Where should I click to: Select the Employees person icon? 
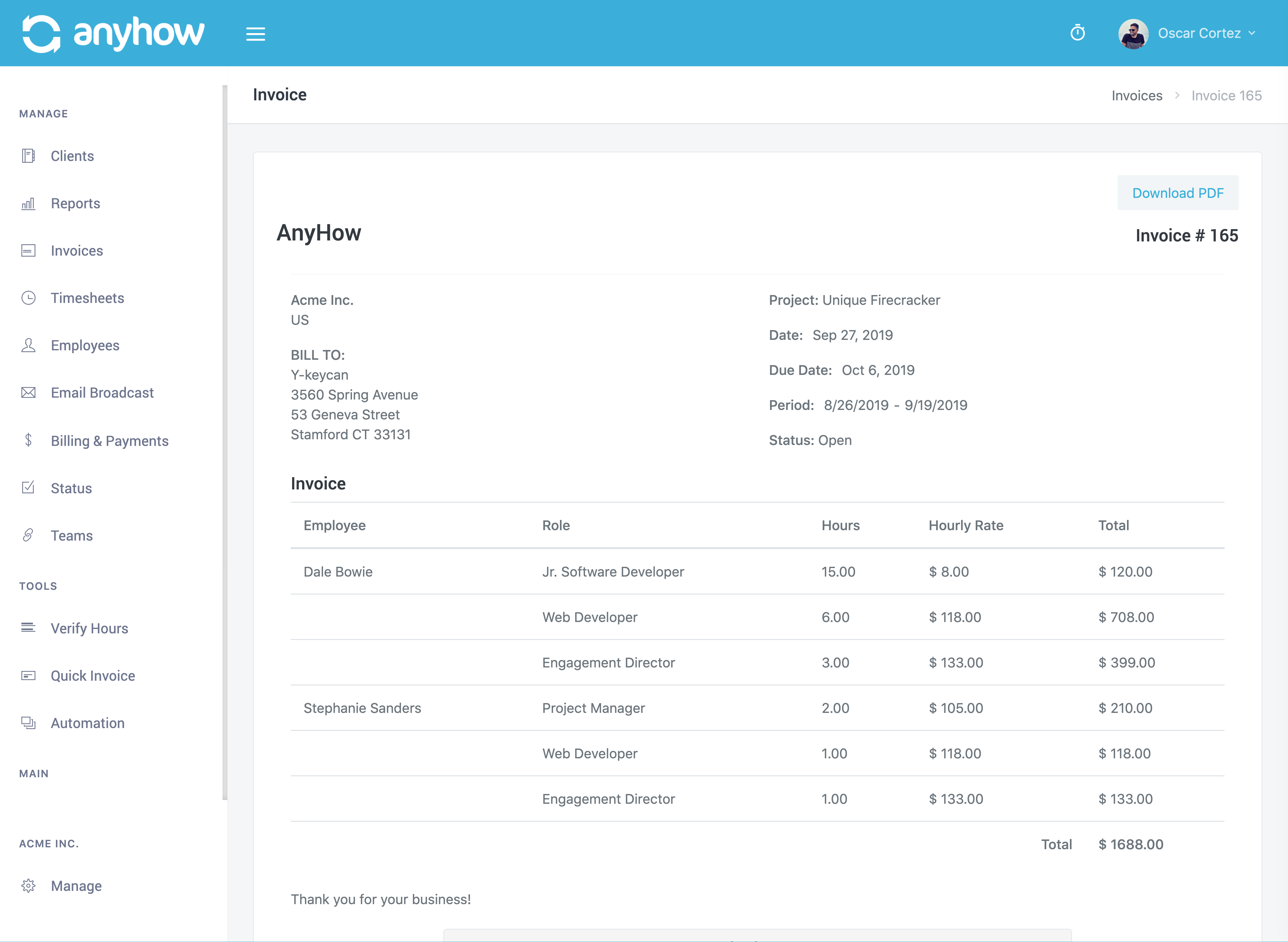28,345
